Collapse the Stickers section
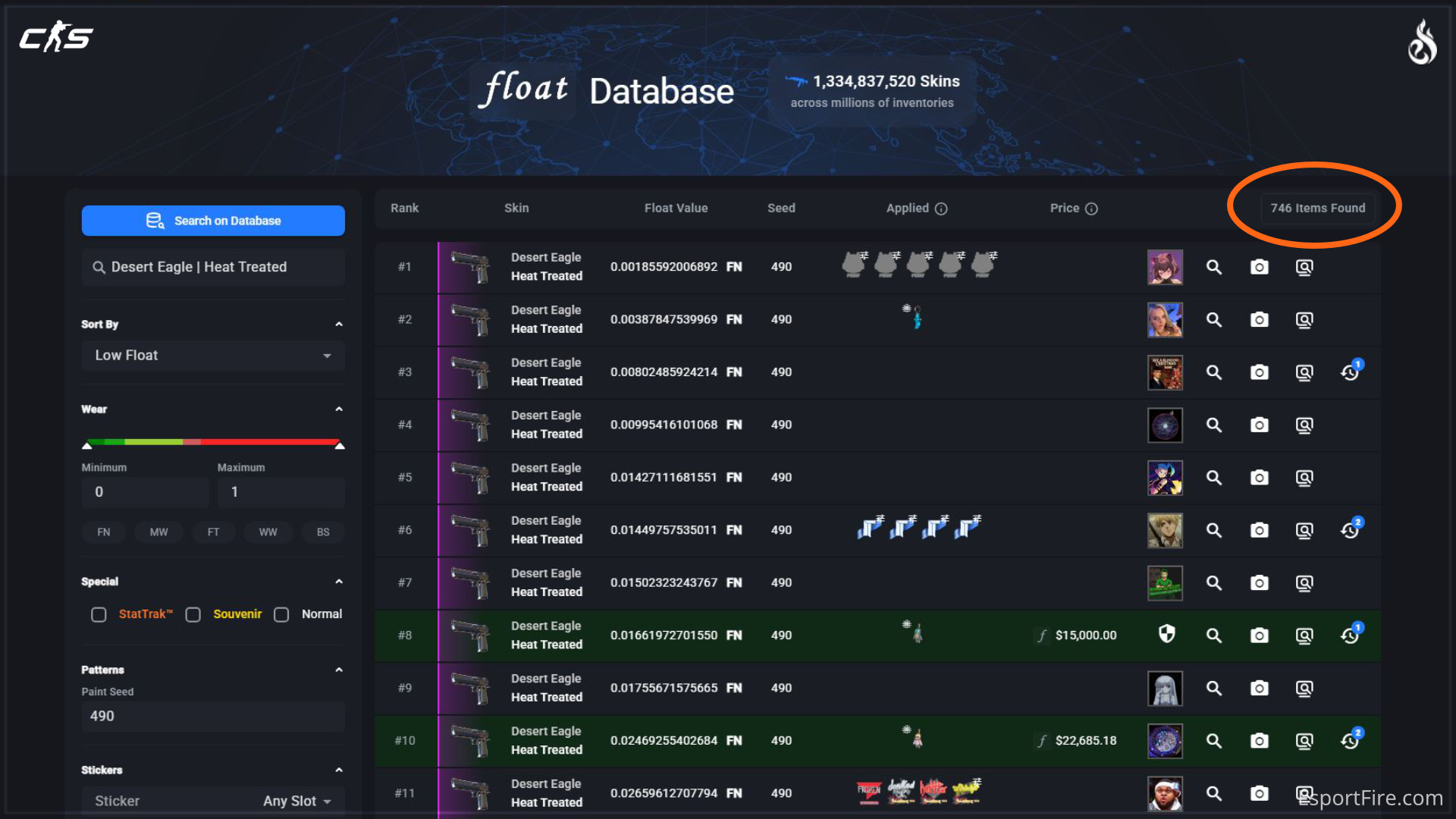1456x819 pixels. click(x=339, y=770)
